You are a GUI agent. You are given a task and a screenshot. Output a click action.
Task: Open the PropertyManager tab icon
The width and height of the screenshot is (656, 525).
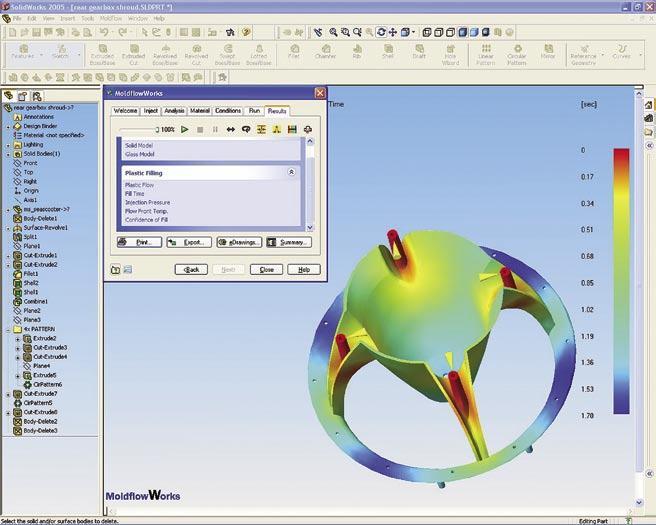tap(23, 96)
